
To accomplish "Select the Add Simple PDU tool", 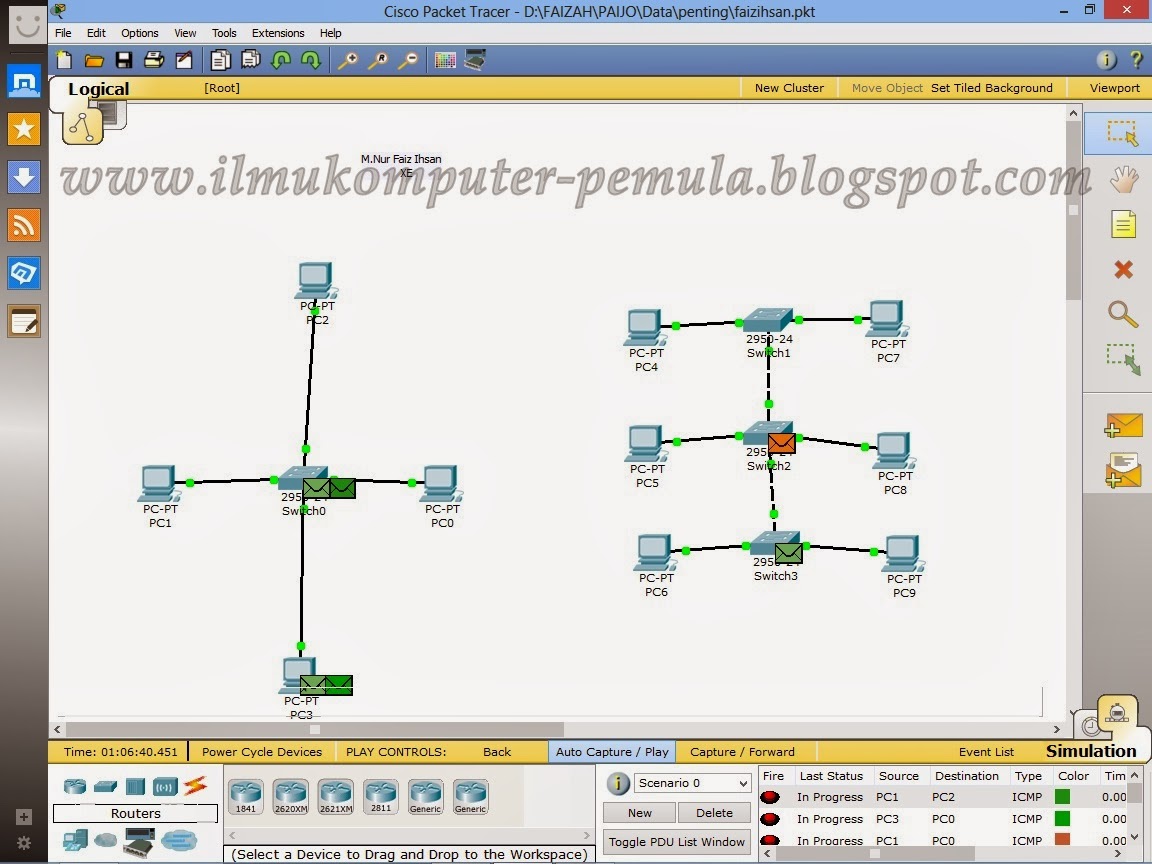I will (x=1123, y=424).
